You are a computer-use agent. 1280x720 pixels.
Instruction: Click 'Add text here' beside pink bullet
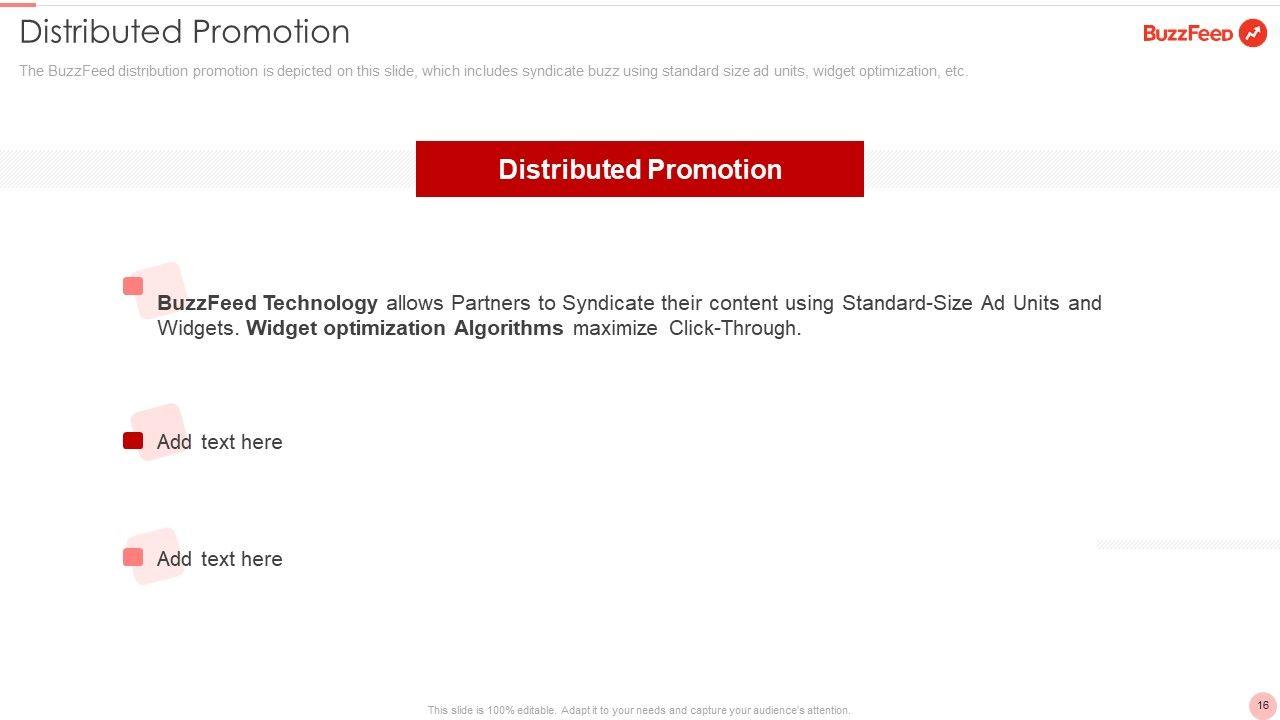pos(220,559)
